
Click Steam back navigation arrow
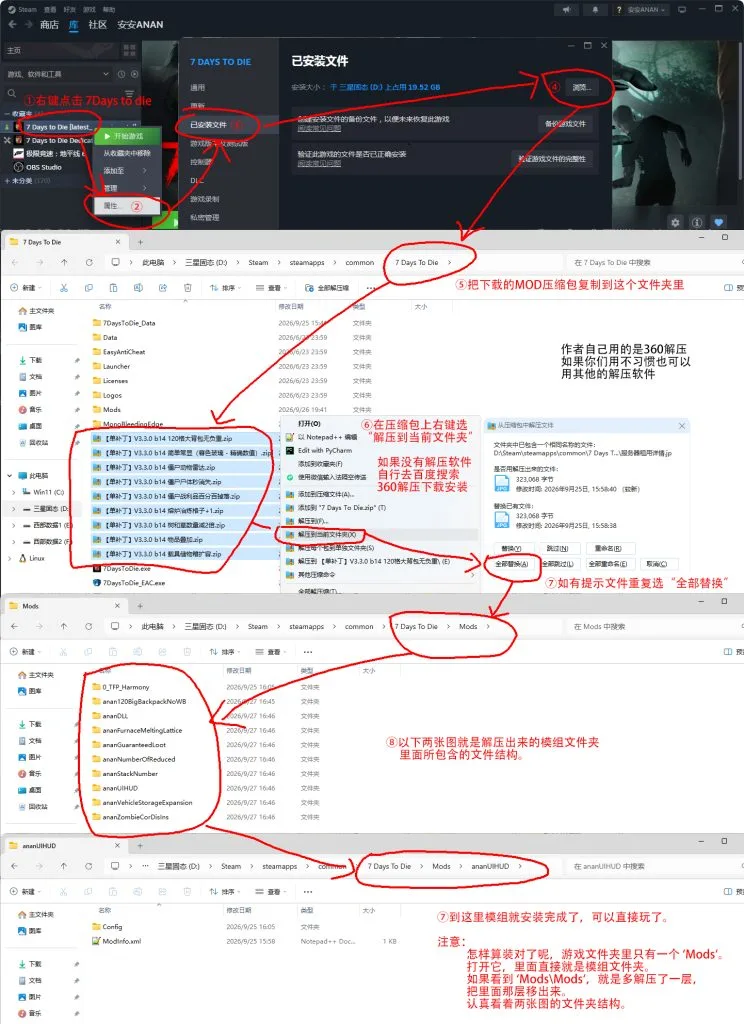[12, 25]
